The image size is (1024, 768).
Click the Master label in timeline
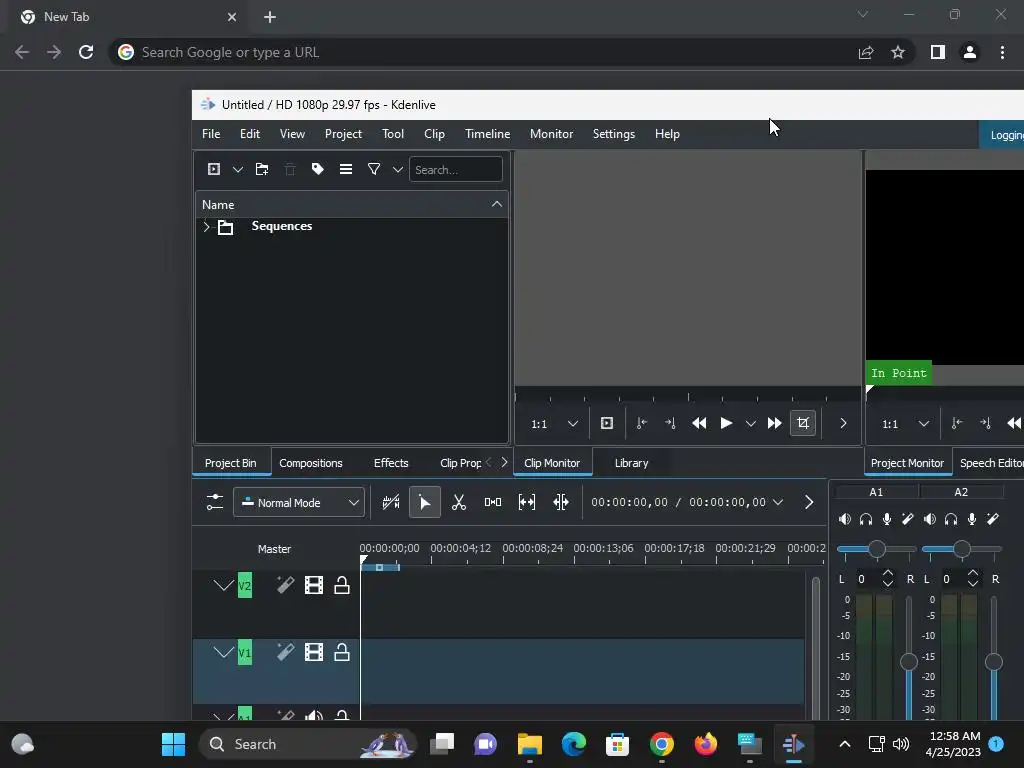point(274,549)
